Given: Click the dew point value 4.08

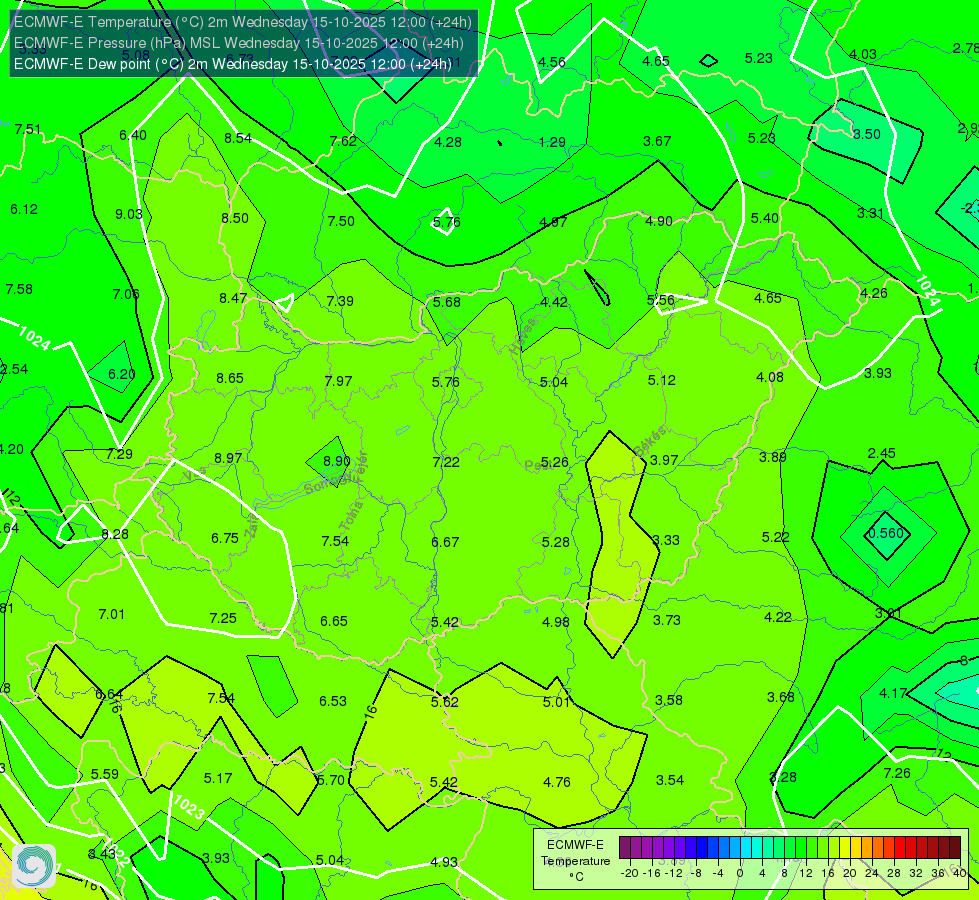Looking at the screenshot, I should click(770, 377).
